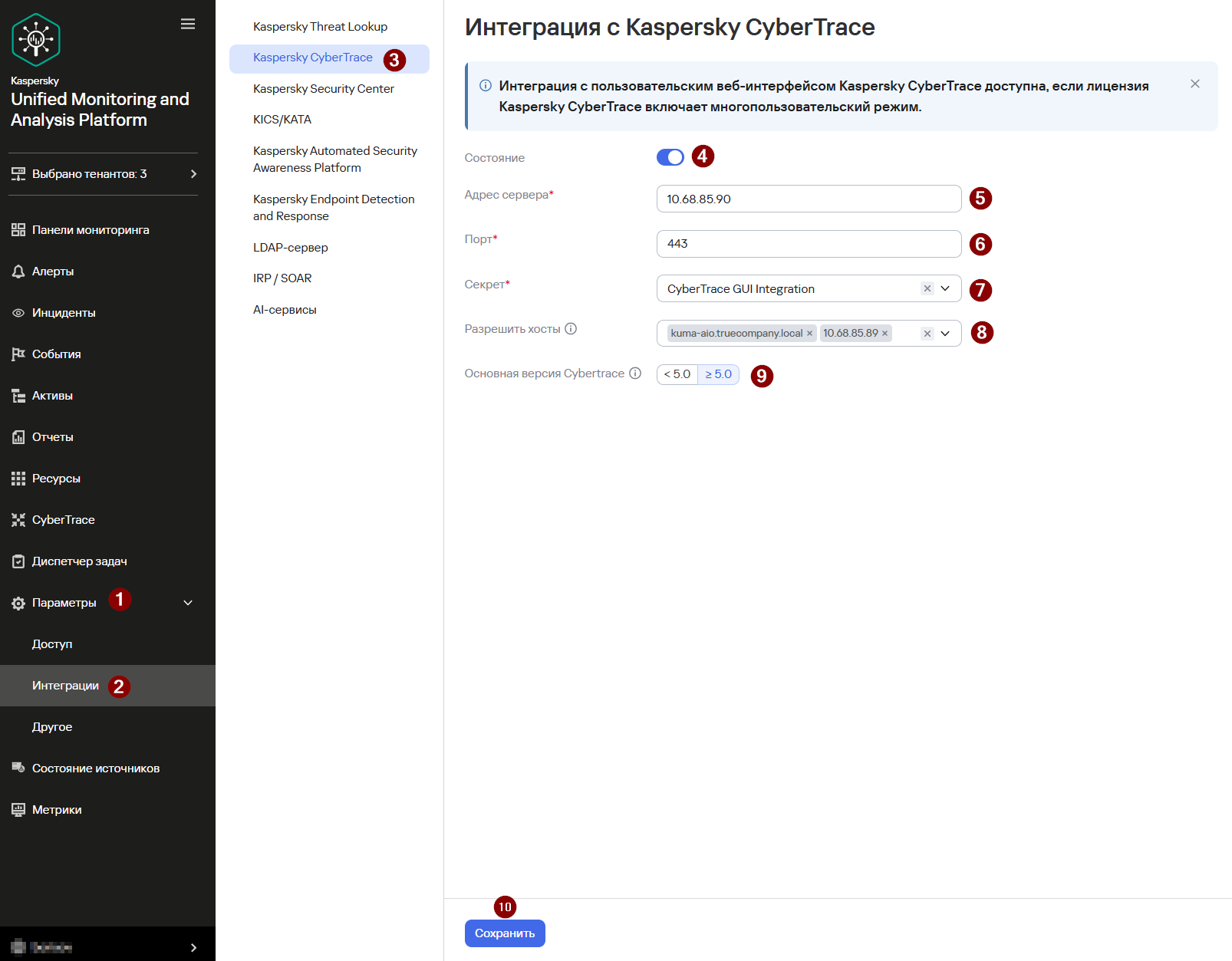This screenshot has height=961, width=1232.
Task: Click the Адрес сервера input field
Action: click(809, 199)
